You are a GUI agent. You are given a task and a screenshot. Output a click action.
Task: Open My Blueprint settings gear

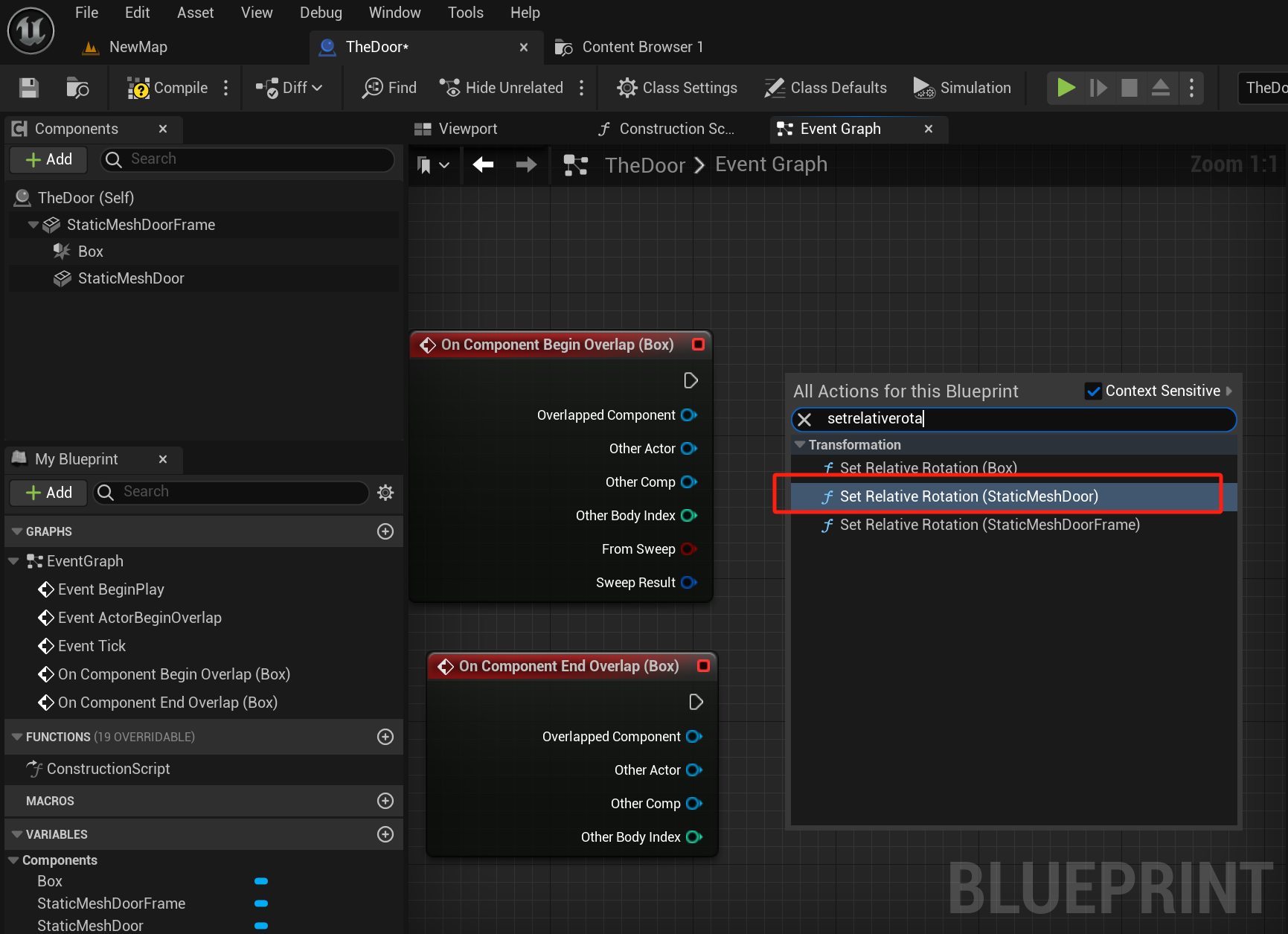point(385,493)
